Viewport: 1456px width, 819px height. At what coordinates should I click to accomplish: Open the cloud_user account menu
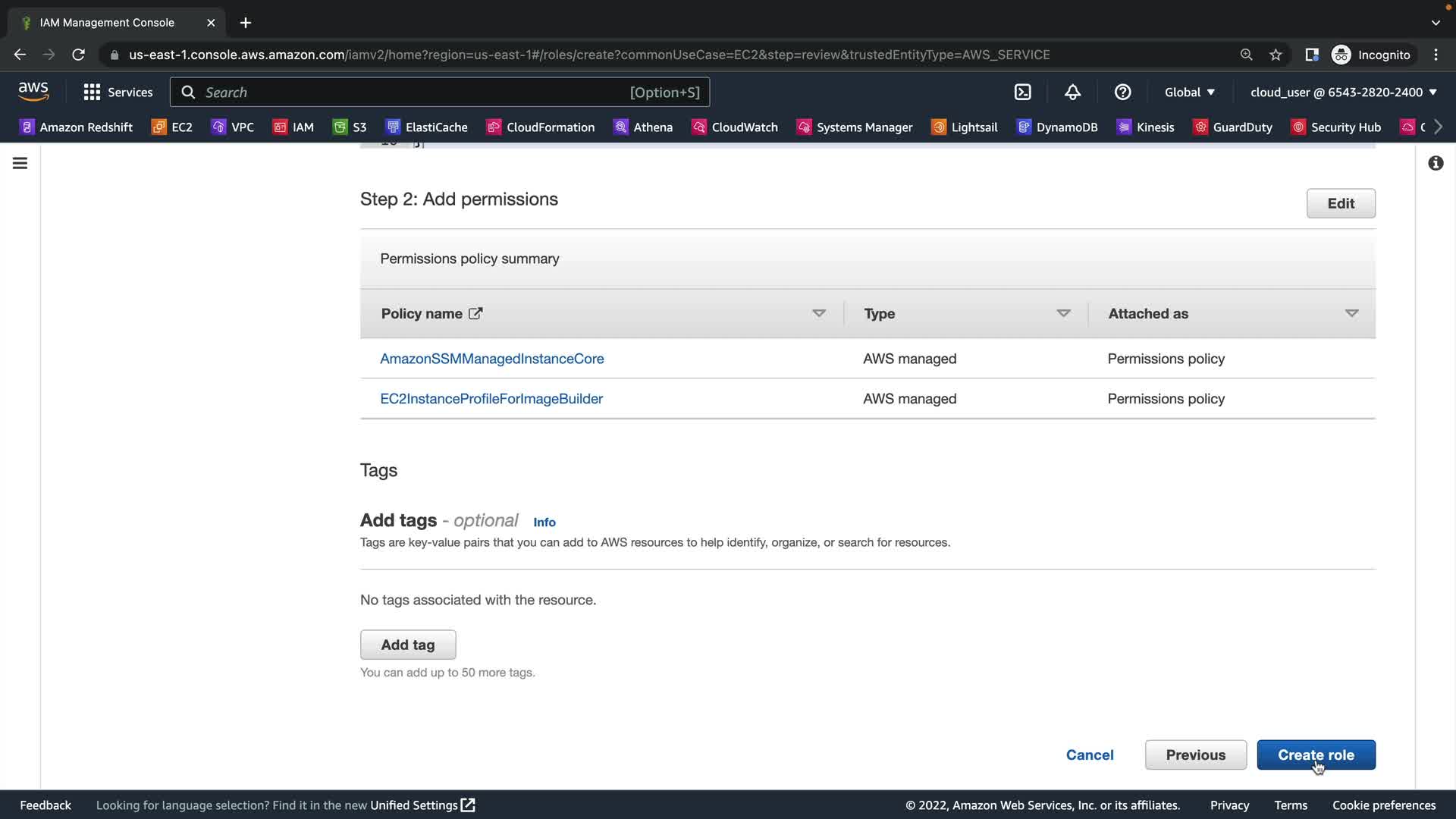tap(1343, 92)
